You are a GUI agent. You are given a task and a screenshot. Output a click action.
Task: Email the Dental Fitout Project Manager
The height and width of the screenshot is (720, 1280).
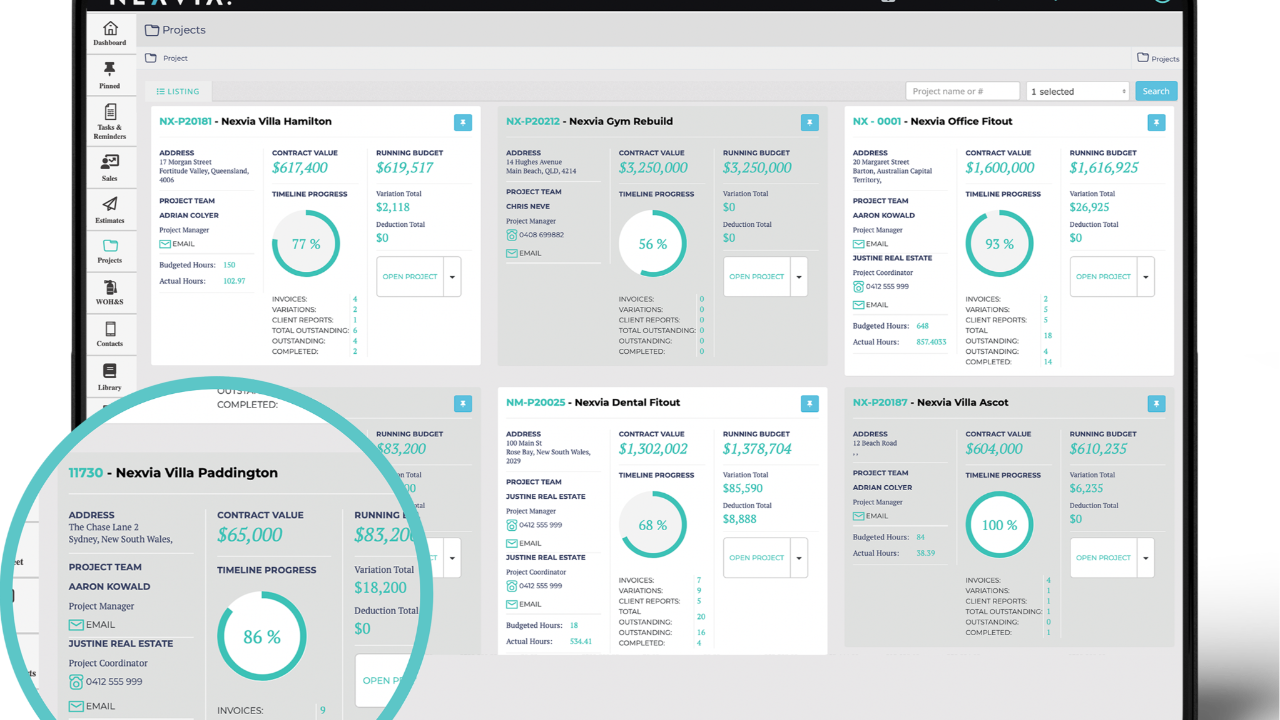524,543
